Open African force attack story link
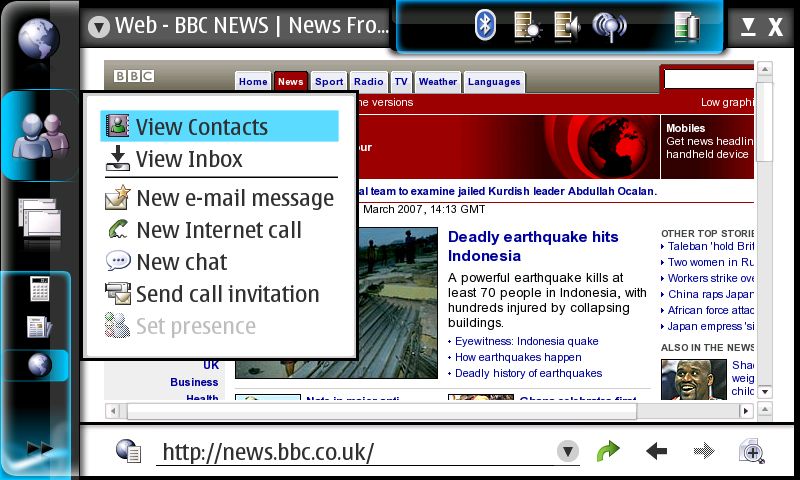800x480 pixels. pyautogui.click(x=710, y=310)
